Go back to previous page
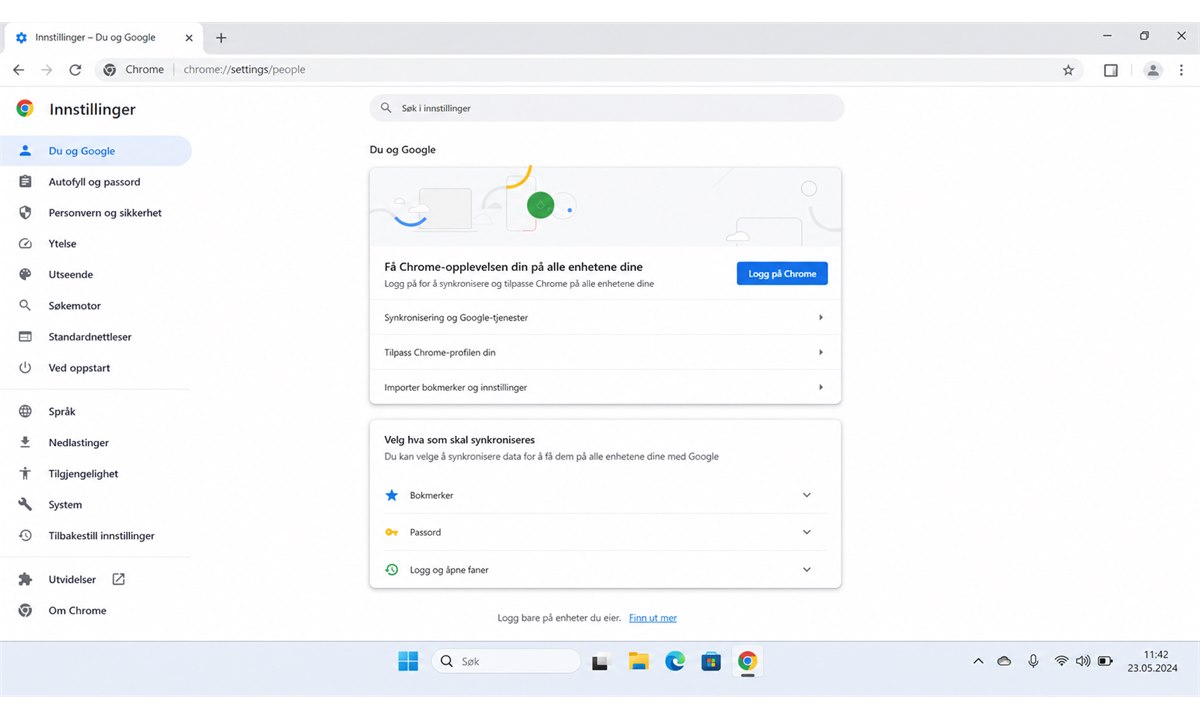 19,70
